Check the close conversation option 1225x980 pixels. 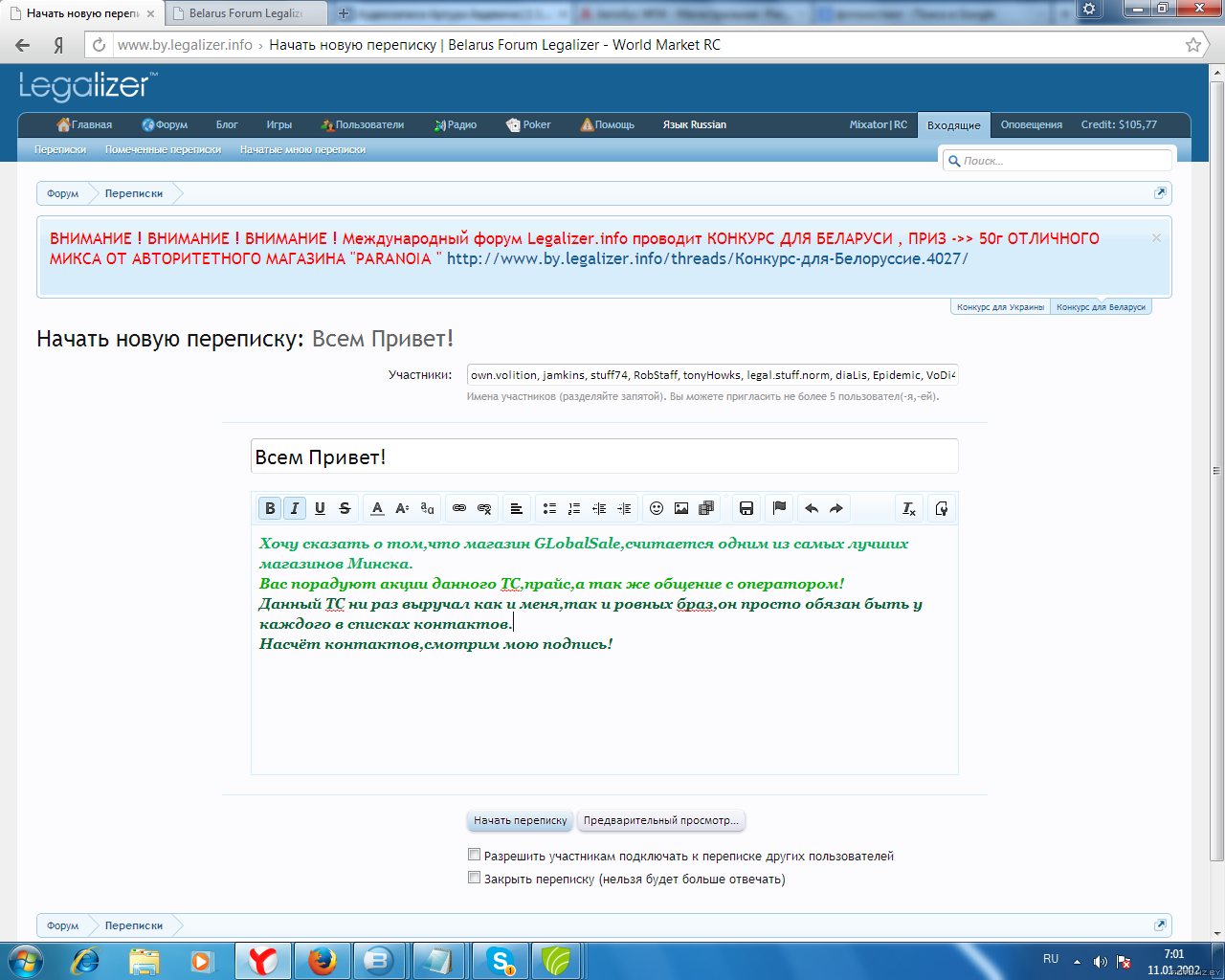click(474, 878)
